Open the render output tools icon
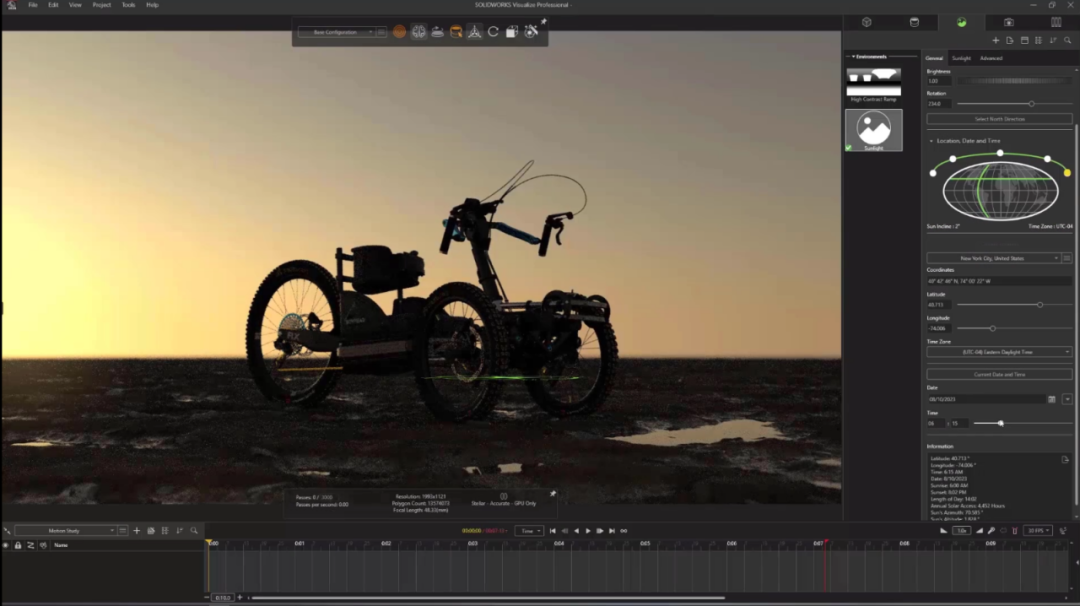Image resolution: width=1080 pixels, height=606 pixels. coord(531,32)
